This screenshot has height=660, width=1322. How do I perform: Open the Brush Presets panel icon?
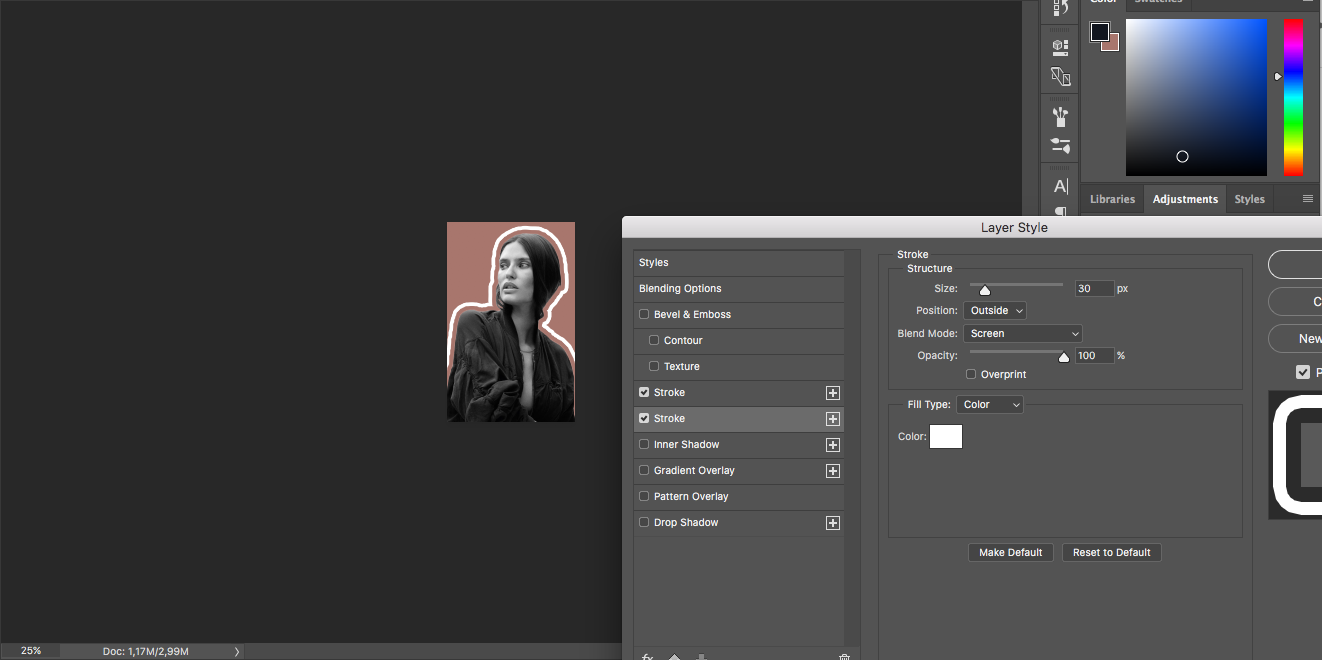tap(1061, 116)
